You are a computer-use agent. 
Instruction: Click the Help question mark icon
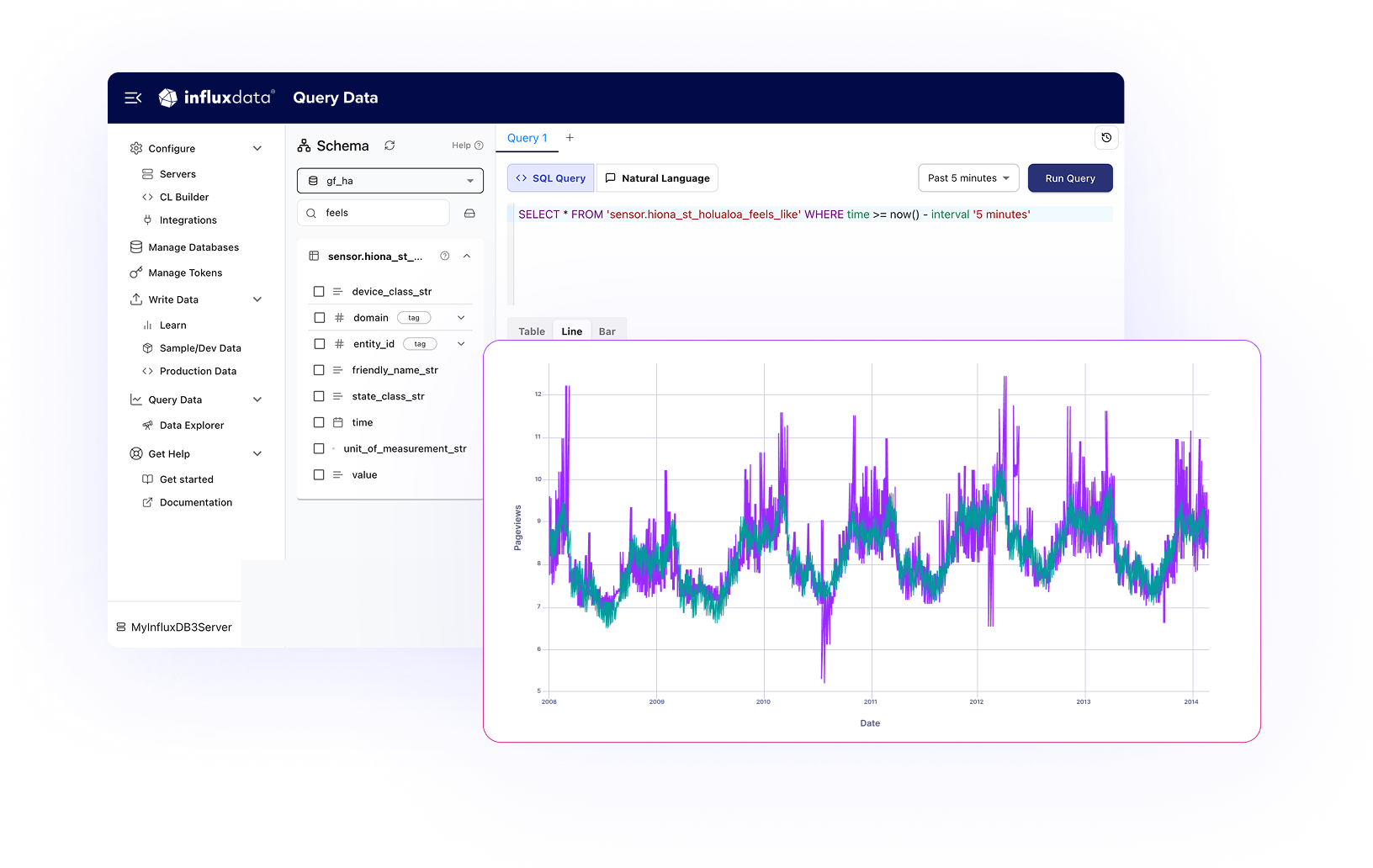click(x=479, y=146)
